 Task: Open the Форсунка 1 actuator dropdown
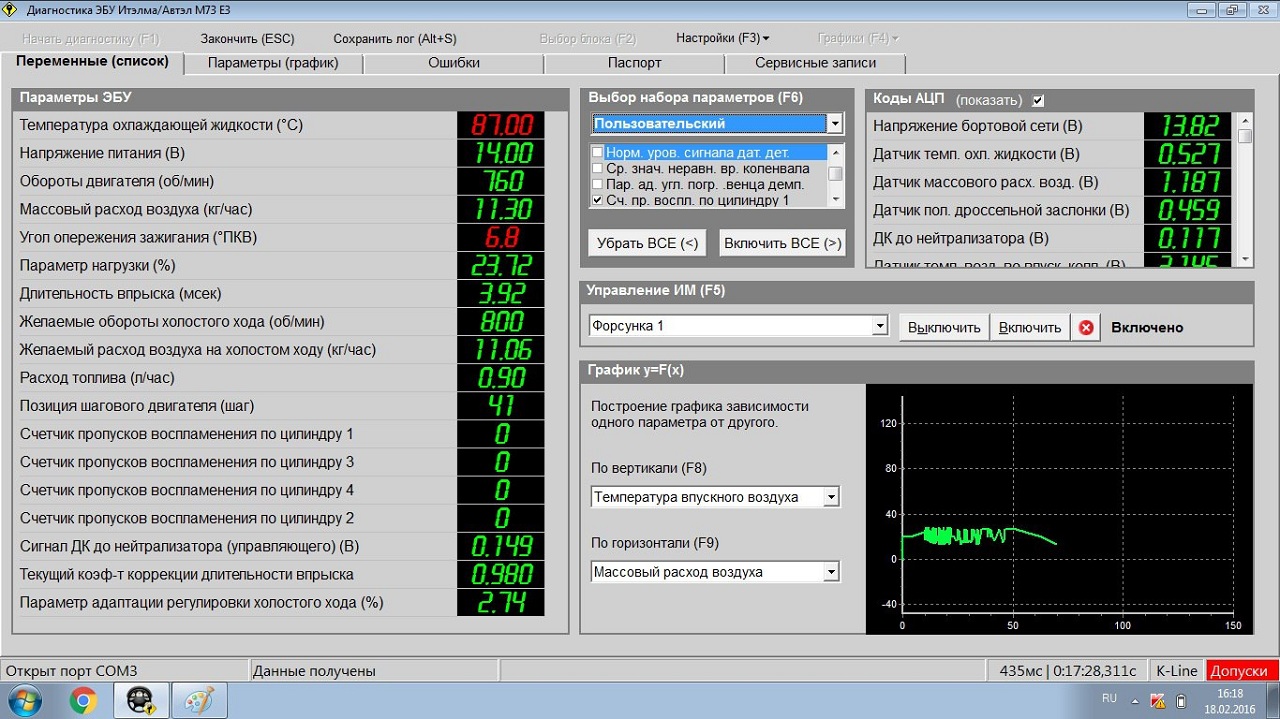point(879,326)
